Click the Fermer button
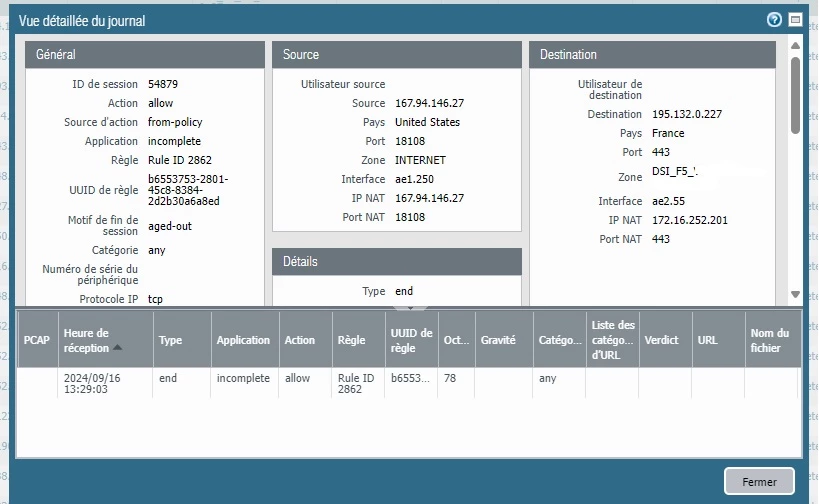This screenshot has width=819, height=504. (759, 482)
